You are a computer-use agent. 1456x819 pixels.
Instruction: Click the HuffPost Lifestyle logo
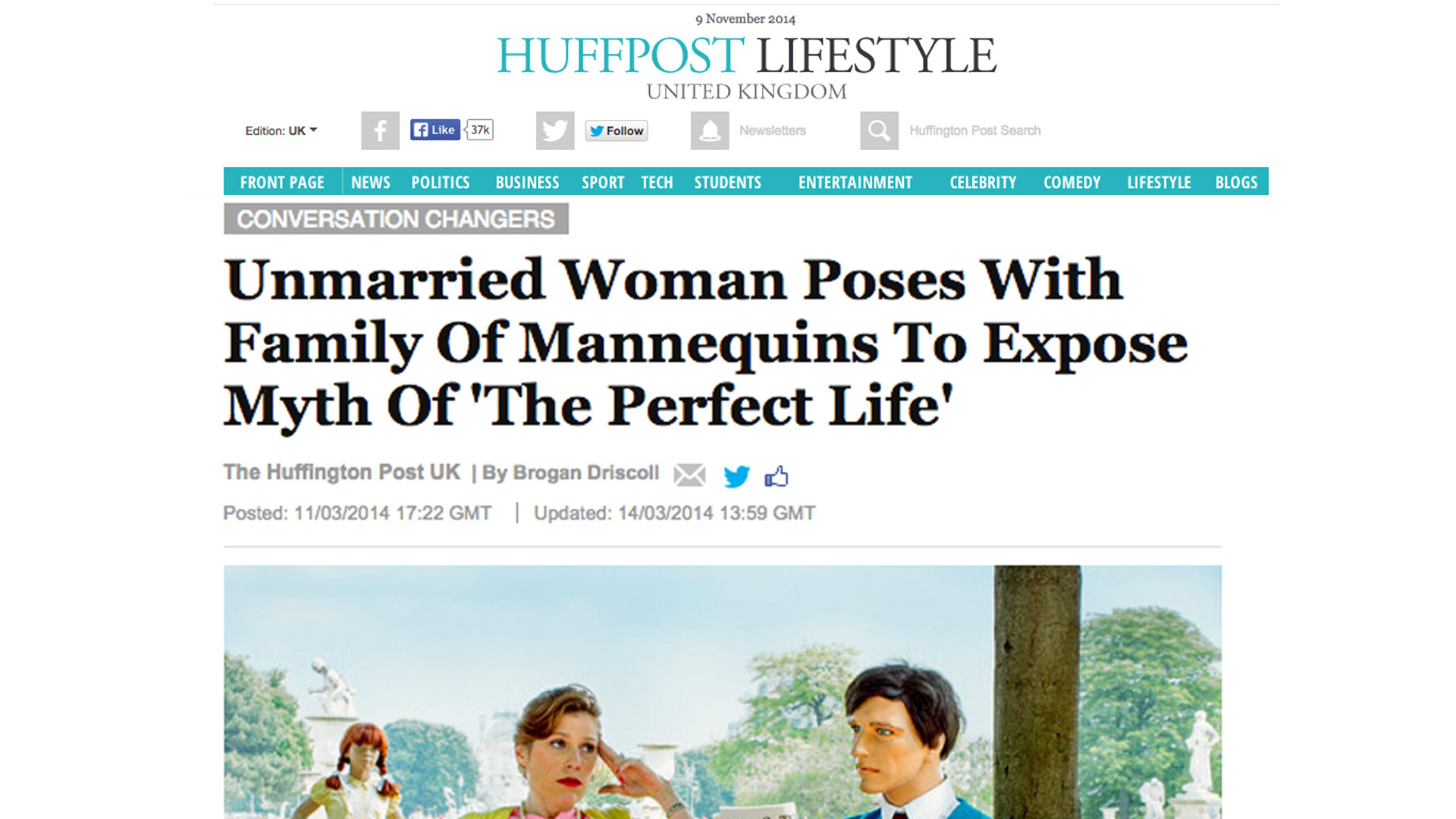746,67
